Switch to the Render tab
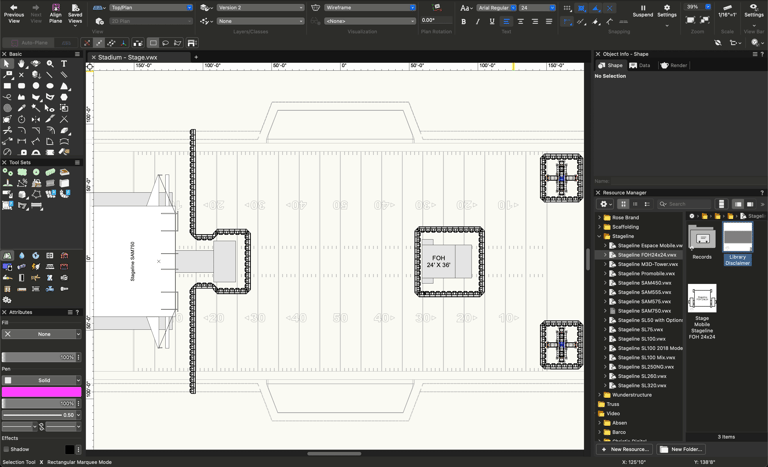Image resolution: width=768 pixels, height=467 pixels. click(674, 65)
